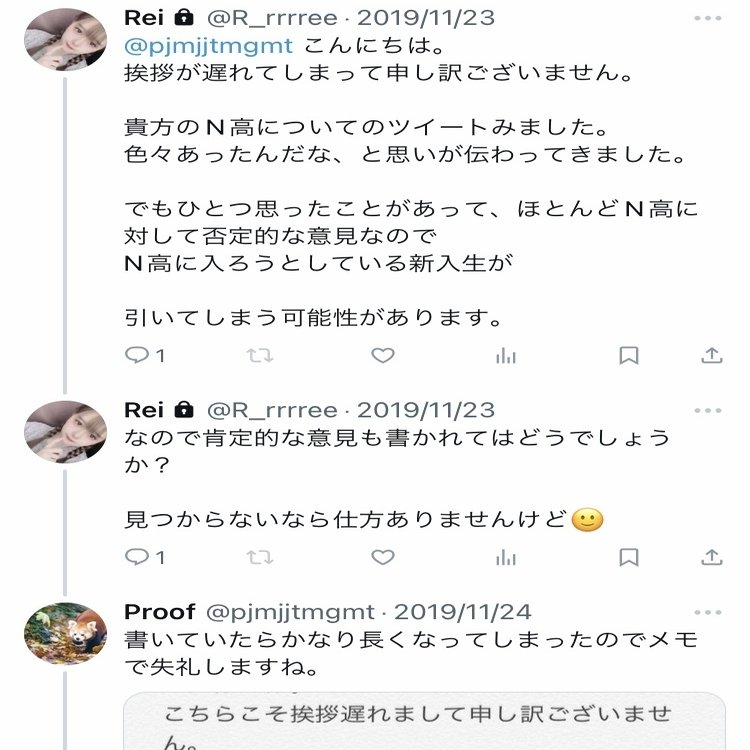Viewport: 750px width, 750px height.
Task: Open the @pjmjjtmgmt mention link
Action: coord(208,45)
